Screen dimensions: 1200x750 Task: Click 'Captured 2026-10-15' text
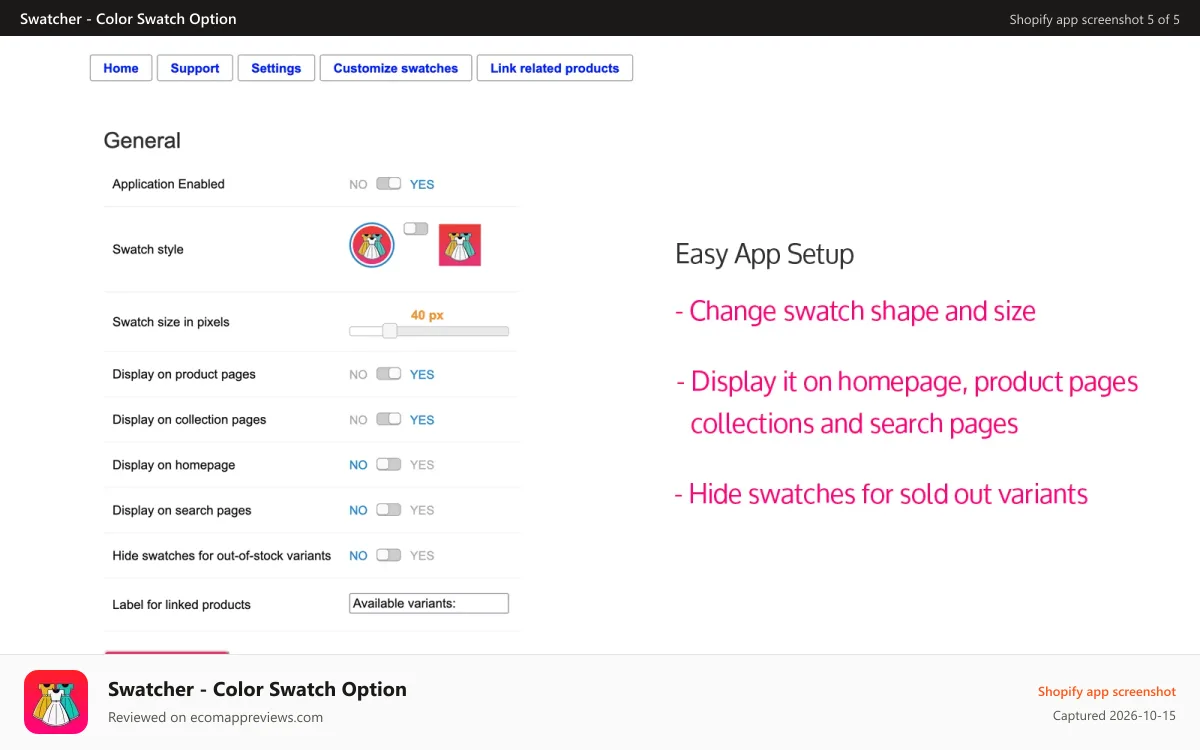tap(1114, 716)
